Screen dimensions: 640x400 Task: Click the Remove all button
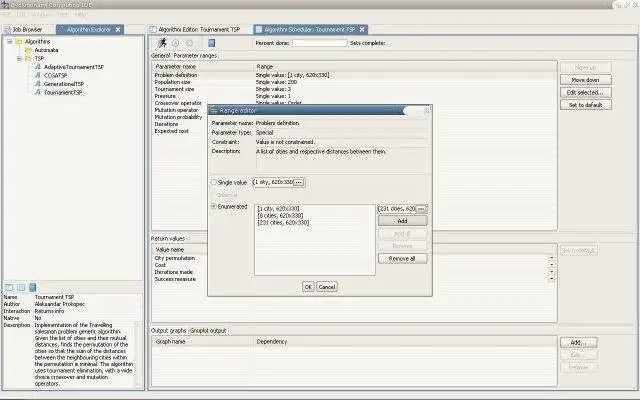[402, 258]
